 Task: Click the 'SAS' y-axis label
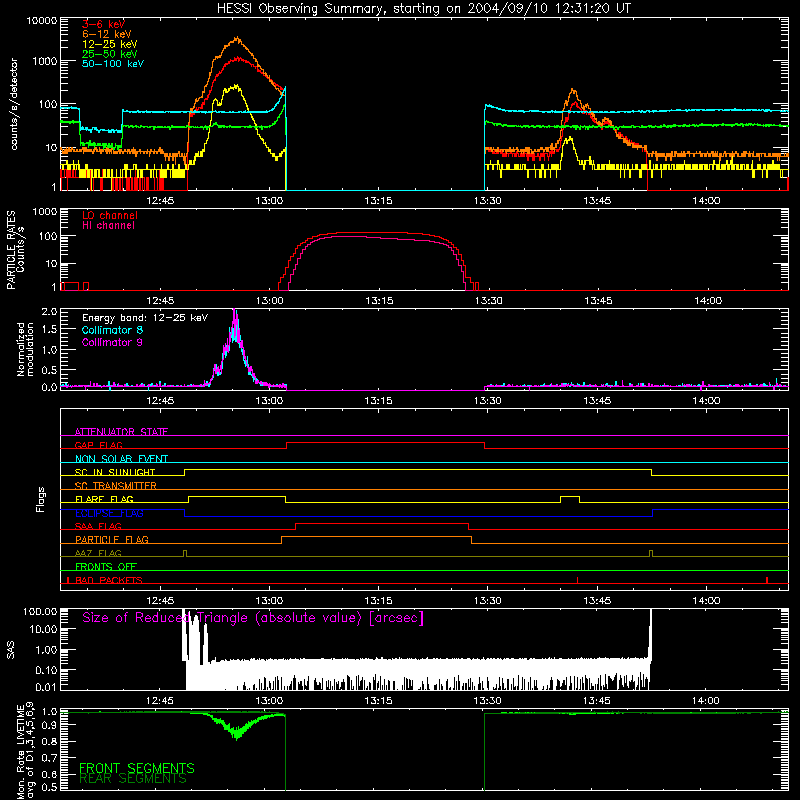[10, 650]
